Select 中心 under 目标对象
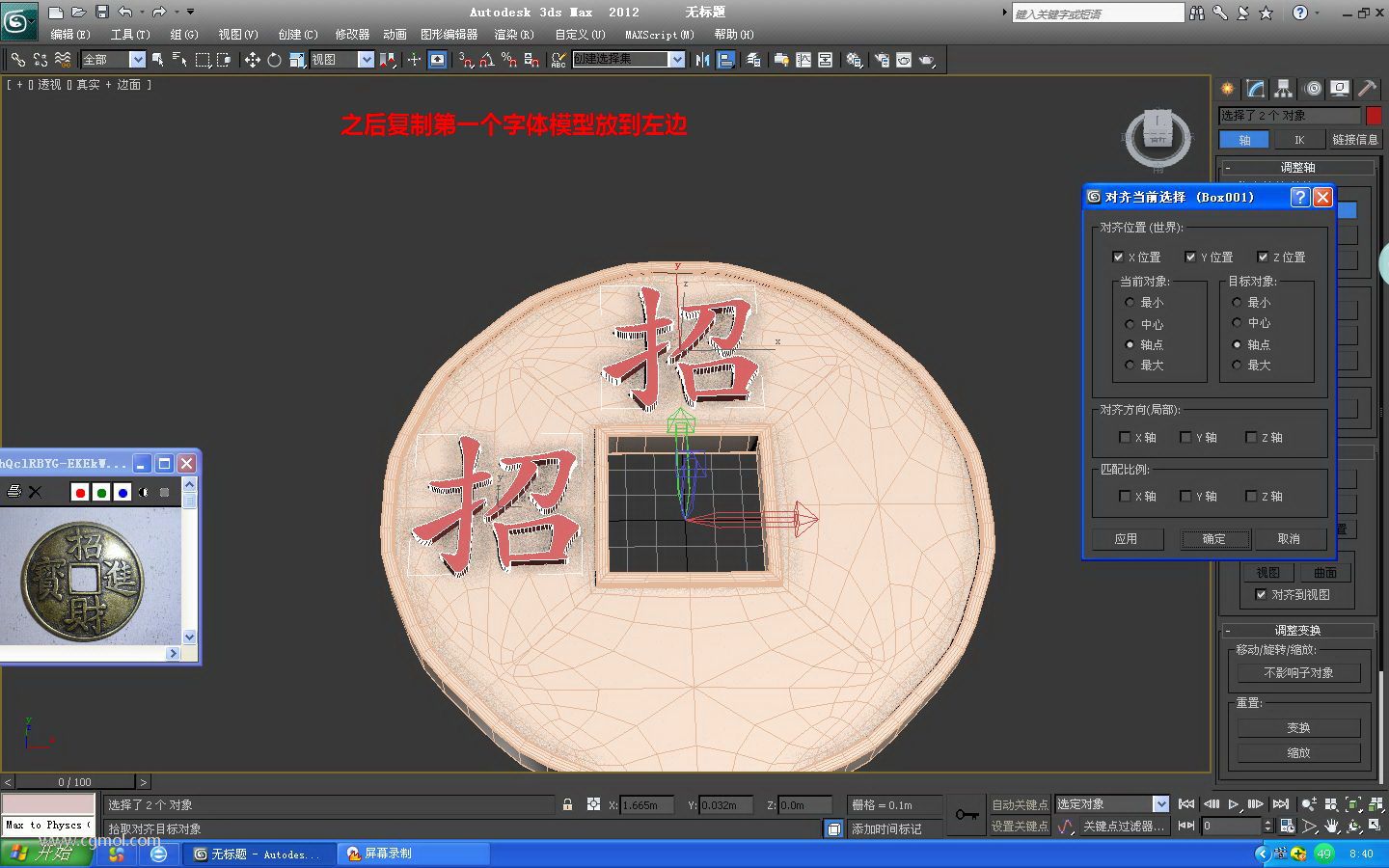 tap(1237, 323)
